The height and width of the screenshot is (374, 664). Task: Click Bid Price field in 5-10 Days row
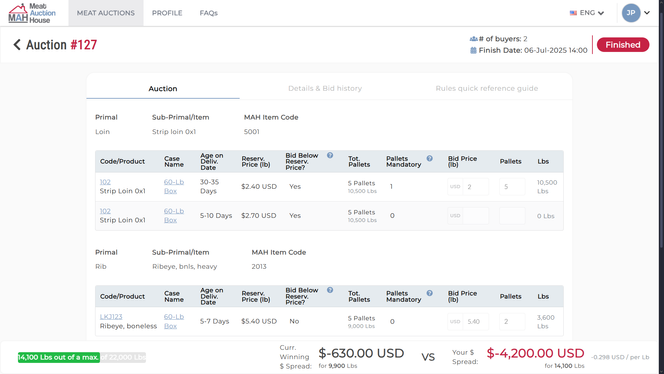[468, 216]
